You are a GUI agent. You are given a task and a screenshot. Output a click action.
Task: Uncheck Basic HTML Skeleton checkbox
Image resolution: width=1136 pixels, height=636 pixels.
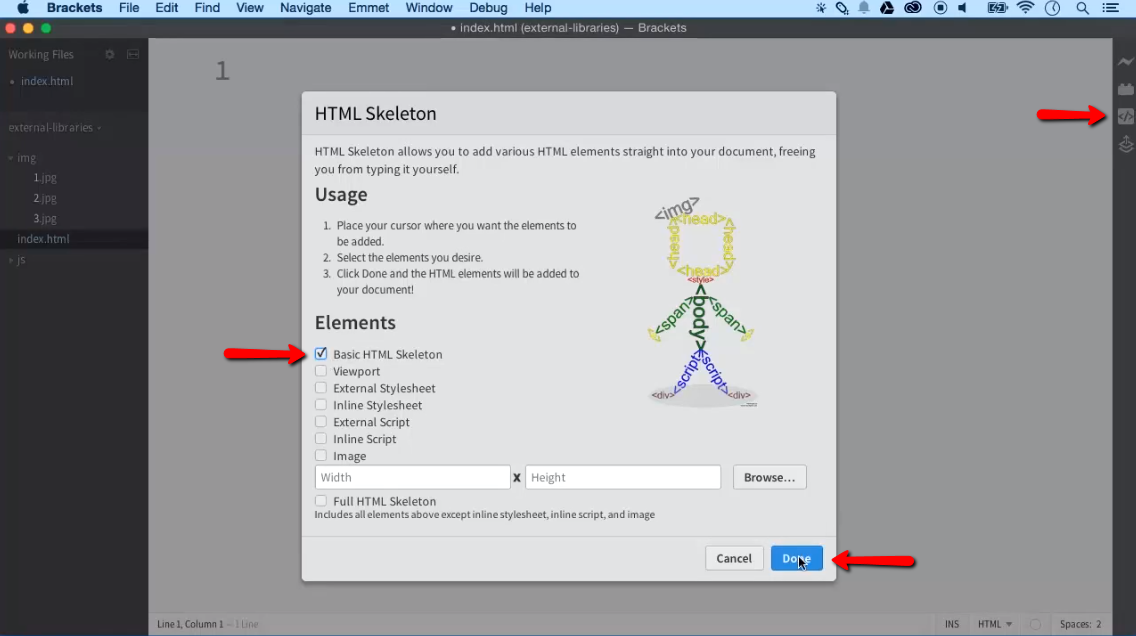[321, 354]
